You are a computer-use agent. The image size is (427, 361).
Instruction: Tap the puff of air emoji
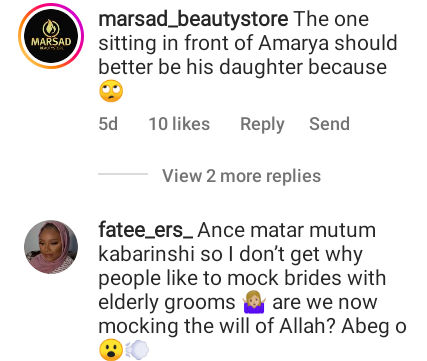click(x=137, y=350)
